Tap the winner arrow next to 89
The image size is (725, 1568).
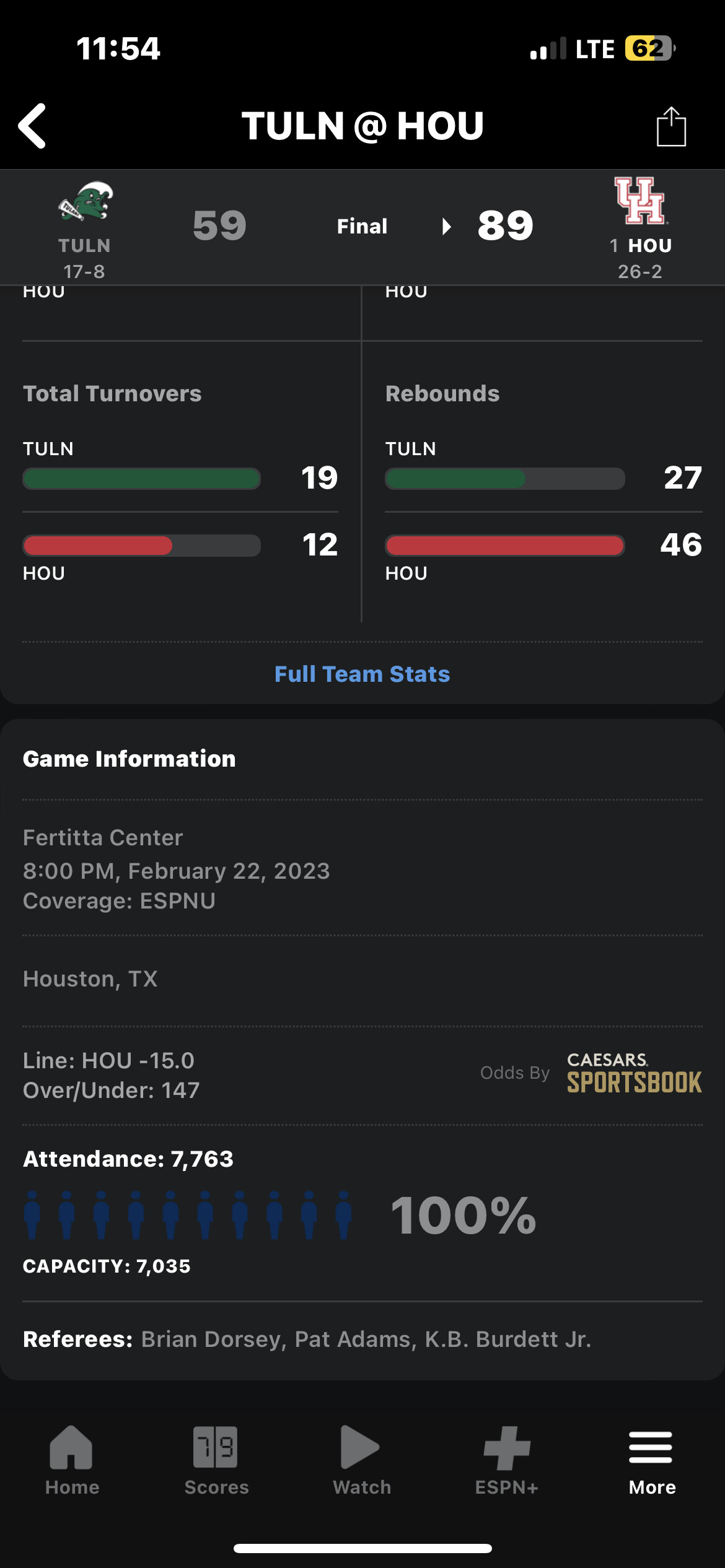[x=446, y=226]
